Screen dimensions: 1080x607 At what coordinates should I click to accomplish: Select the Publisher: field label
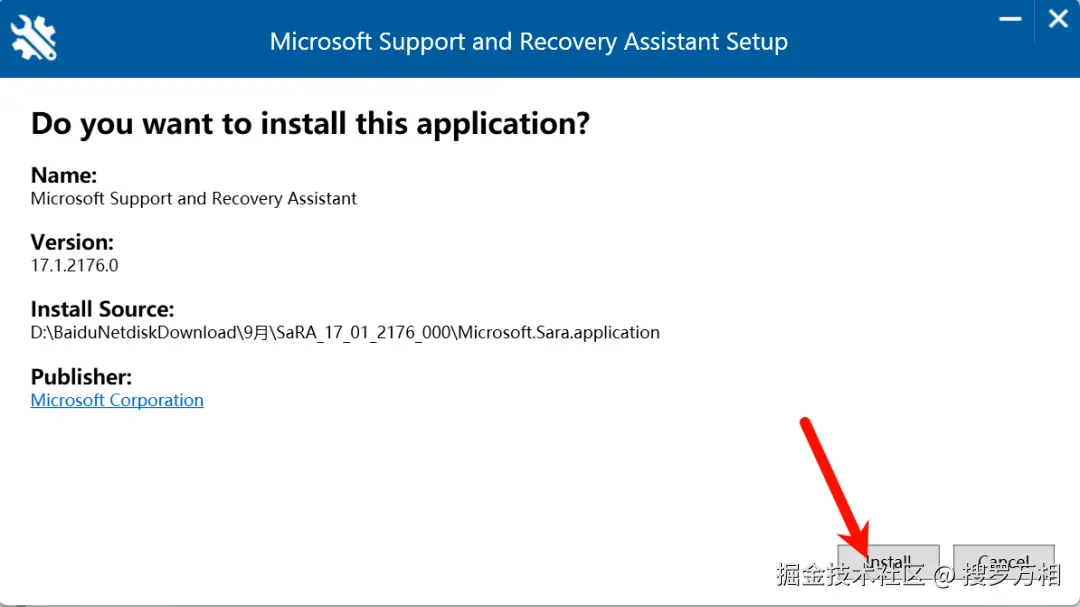(81, 377)
